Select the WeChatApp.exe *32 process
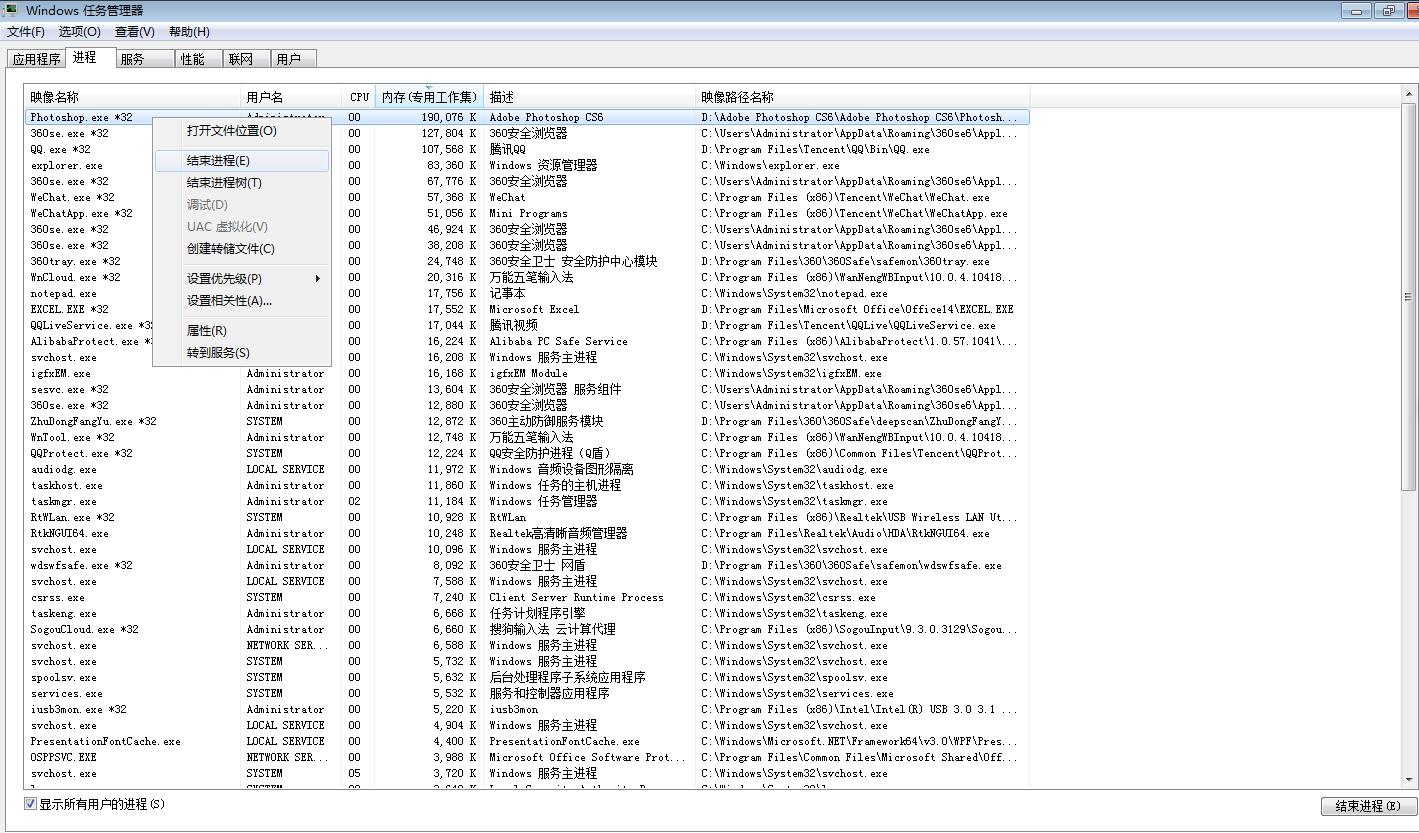Viewport: 1419px width, 833px height. pyautogui.click(x=527, y=213)
